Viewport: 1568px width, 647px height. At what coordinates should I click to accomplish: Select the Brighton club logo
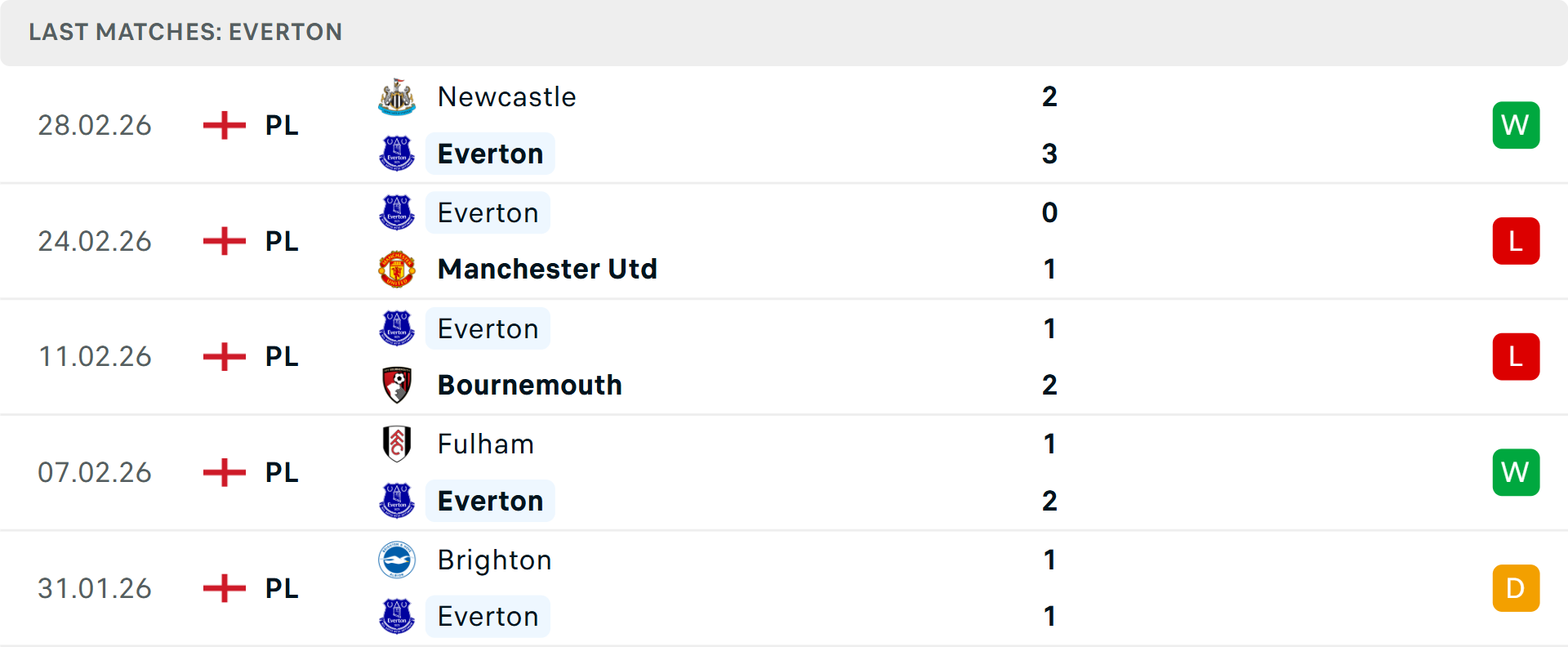397,560
